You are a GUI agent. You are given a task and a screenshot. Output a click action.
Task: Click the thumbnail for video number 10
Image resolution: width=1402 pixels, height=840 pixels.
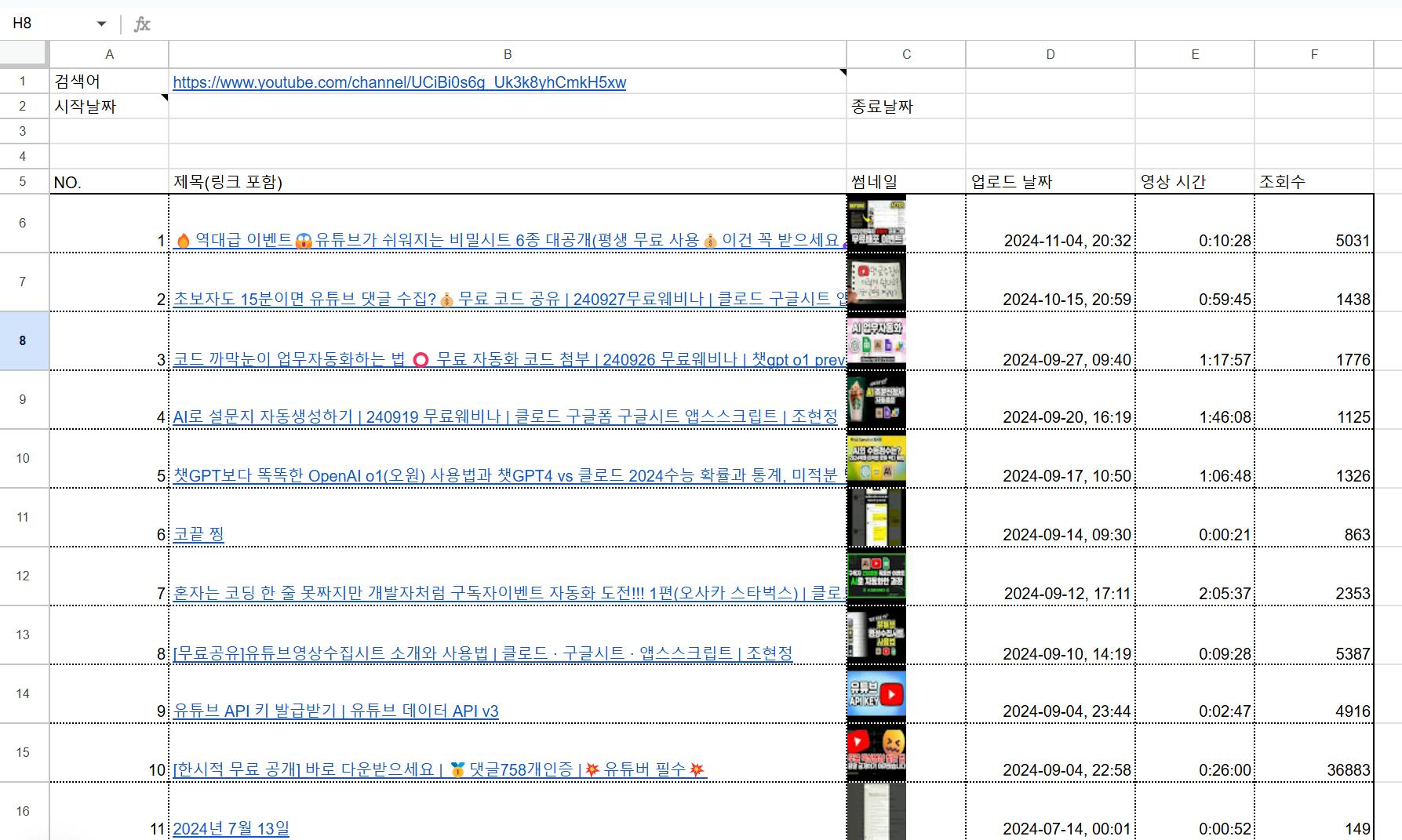876,753
